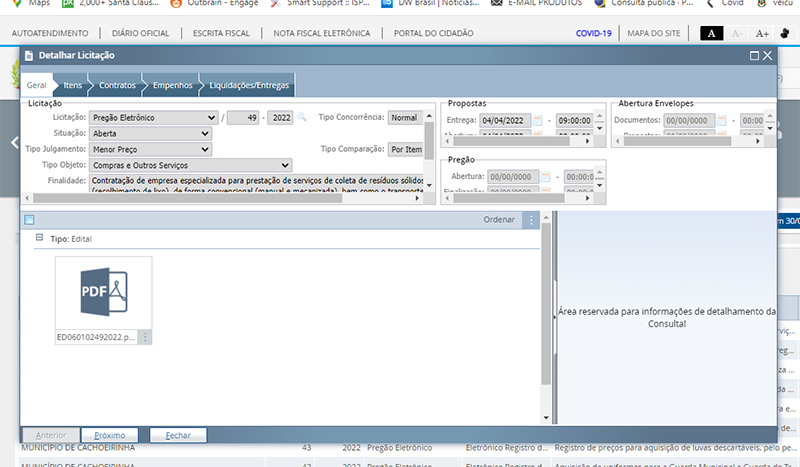This screenshot has width=800, height=467.
Task: Collapse the Tipo: Edital group
Action: (39, 238)
